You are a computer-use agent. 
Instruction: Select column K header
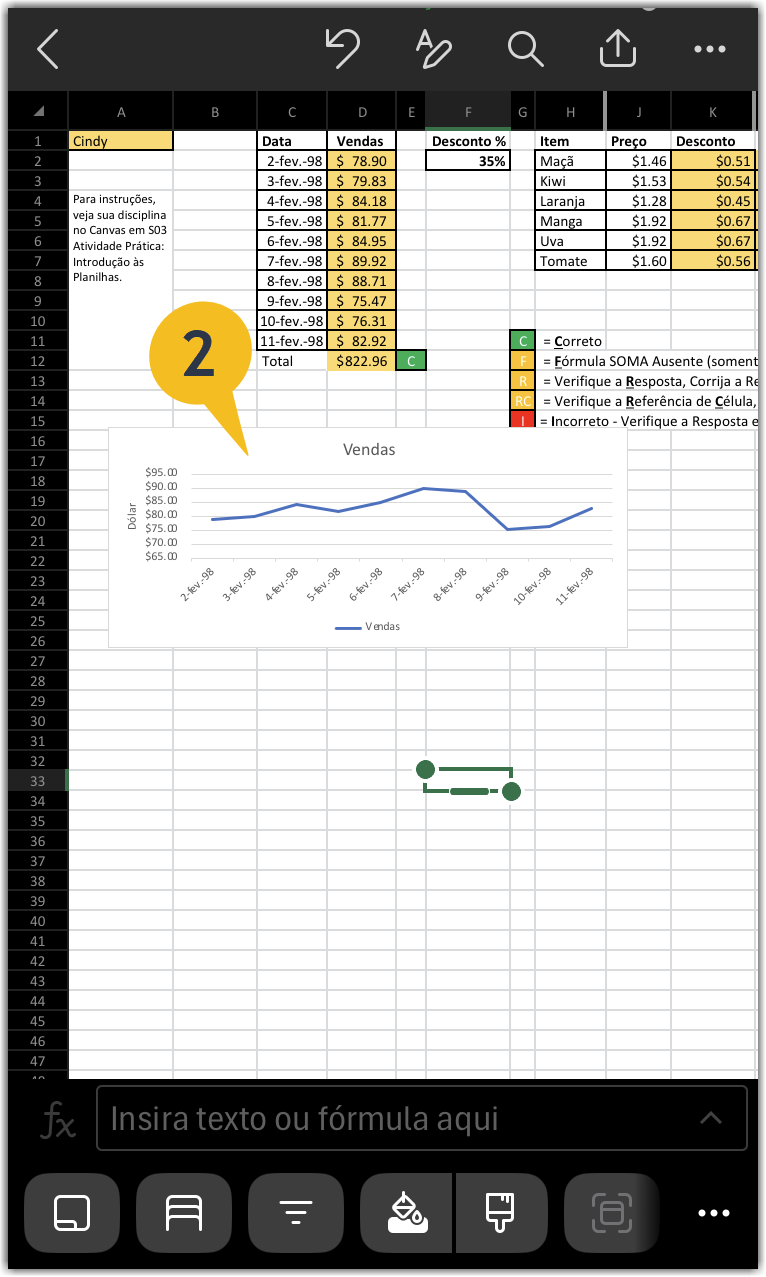click(x=713, y=112)
